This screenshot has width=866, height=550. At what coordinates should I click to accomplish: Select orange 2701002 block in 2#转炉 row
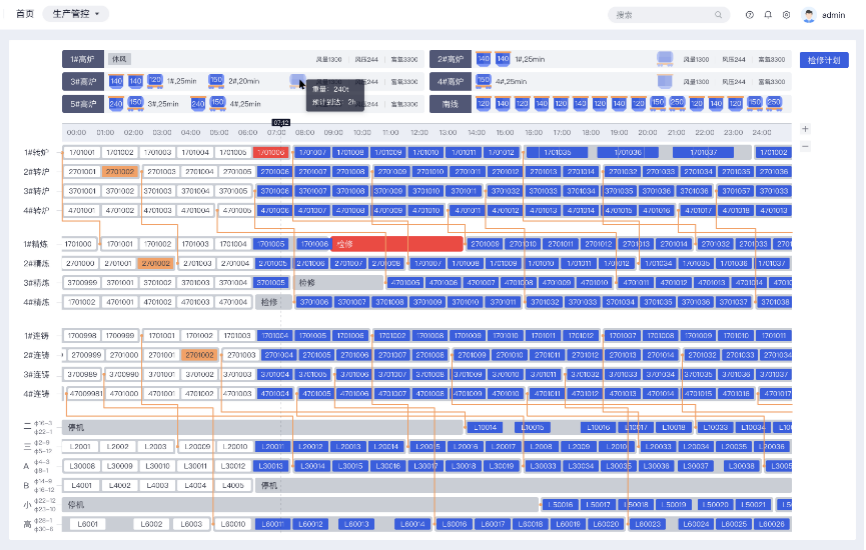(x=120, y=172)
